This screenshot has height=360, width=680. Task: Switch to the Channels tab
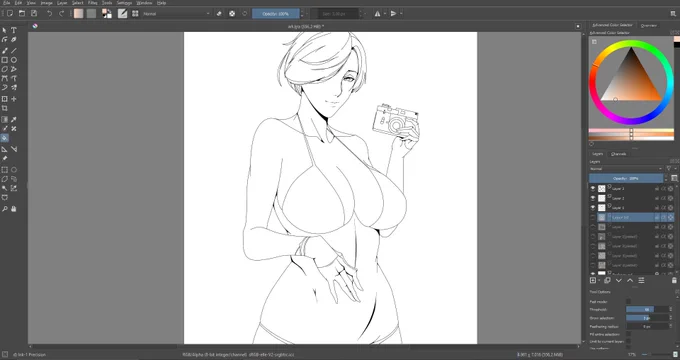tap(618, 154)
